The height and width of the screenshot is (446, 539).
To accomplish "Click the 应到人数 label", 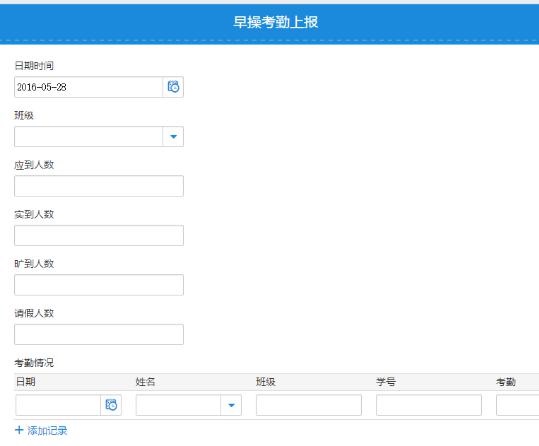I will (x=34, y=165).
